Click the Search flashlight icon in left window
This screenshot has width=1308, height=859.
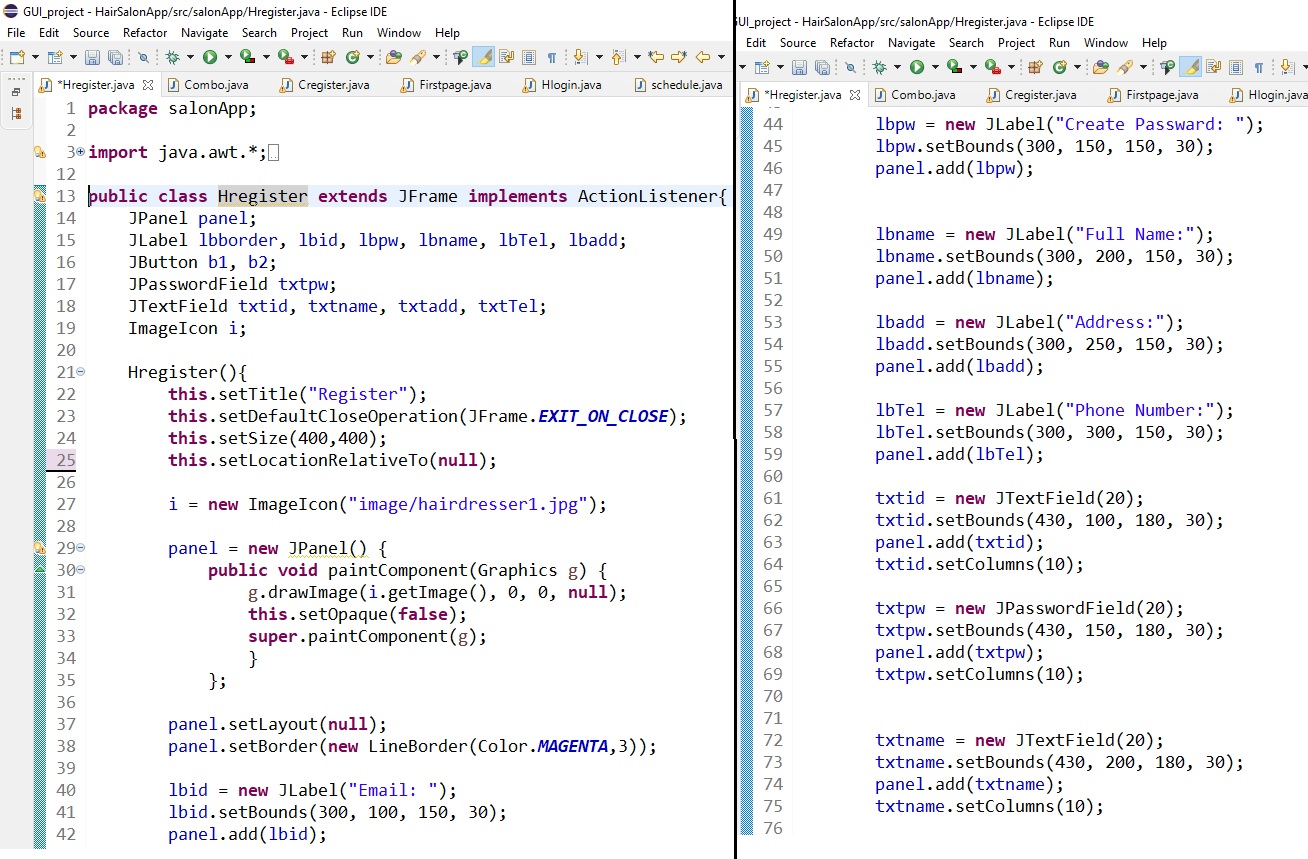coord(418,57)
